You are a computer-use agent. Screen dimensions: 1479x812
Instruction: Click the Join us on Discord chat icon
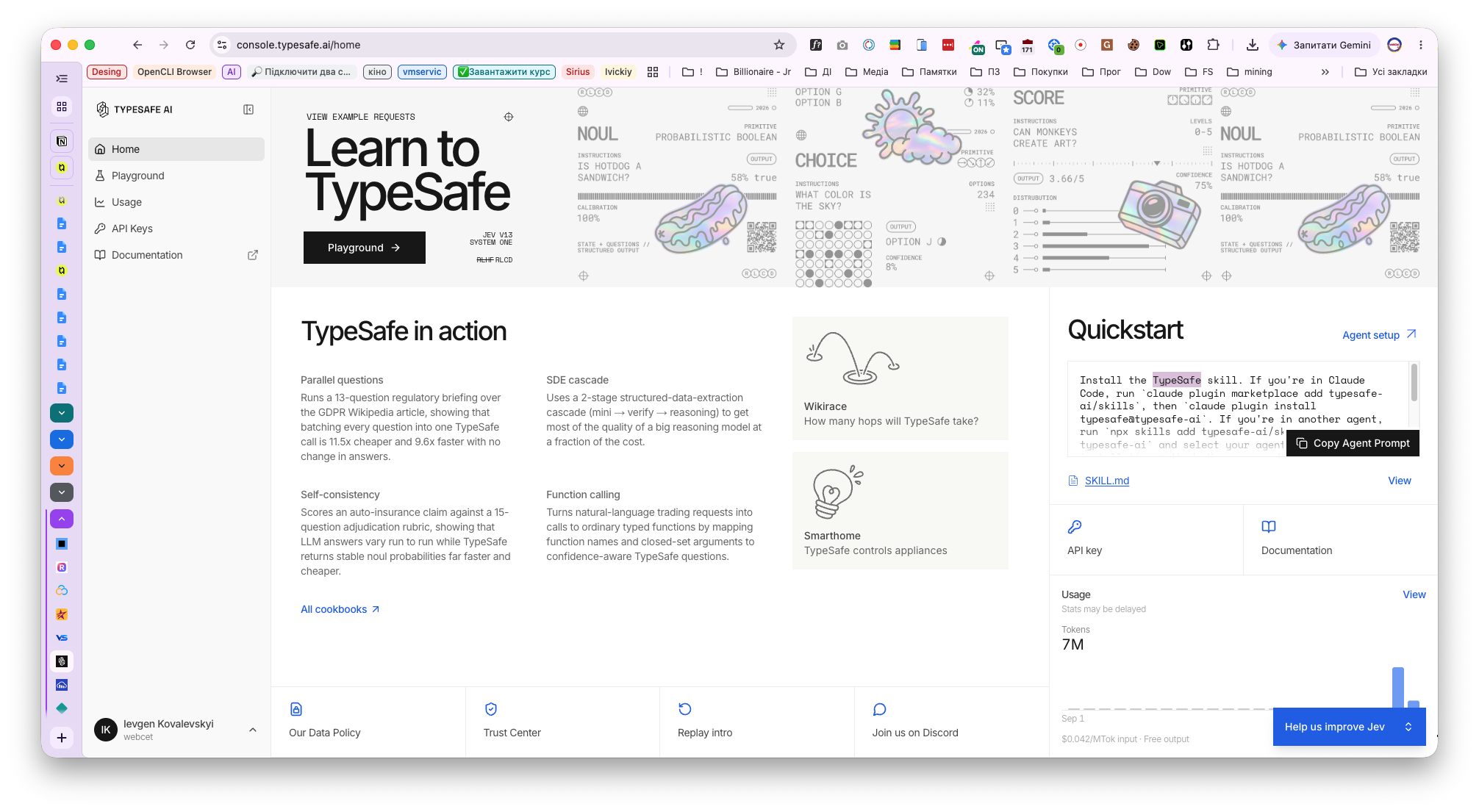coord(879,709)
